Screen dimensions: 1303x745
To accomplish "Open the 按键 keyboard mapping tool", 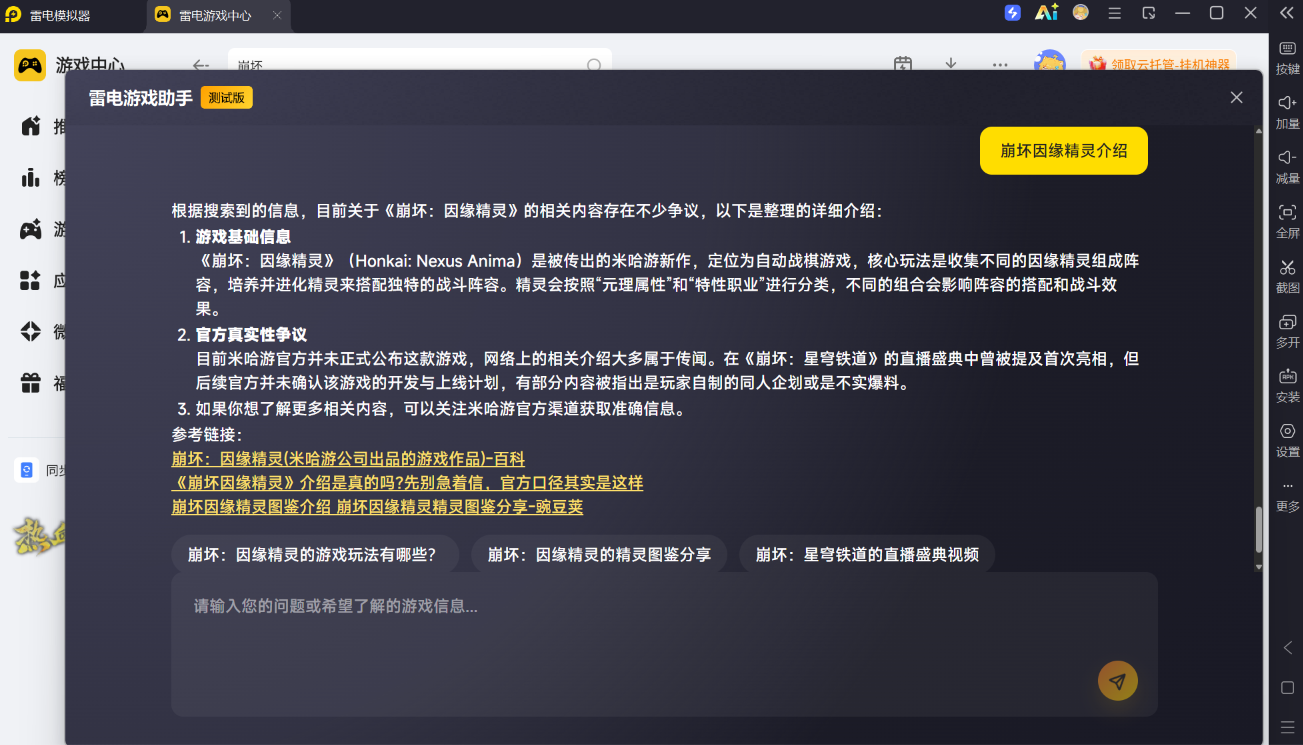I will [1288, 56].
